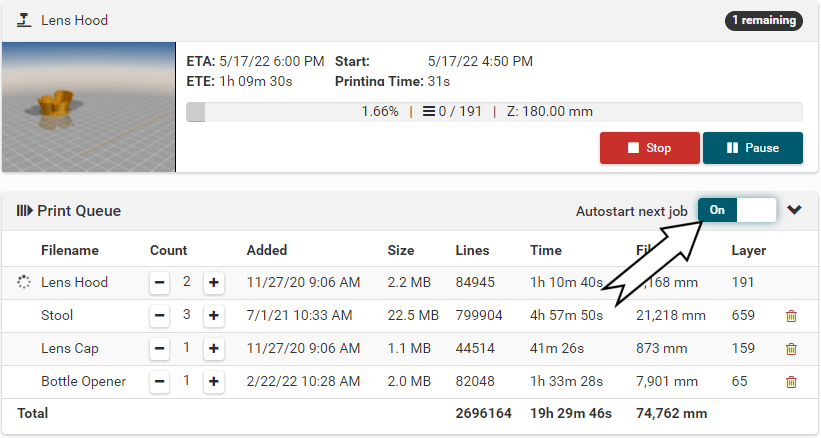Decrease Lens Hood count with minus

[160, 283]
